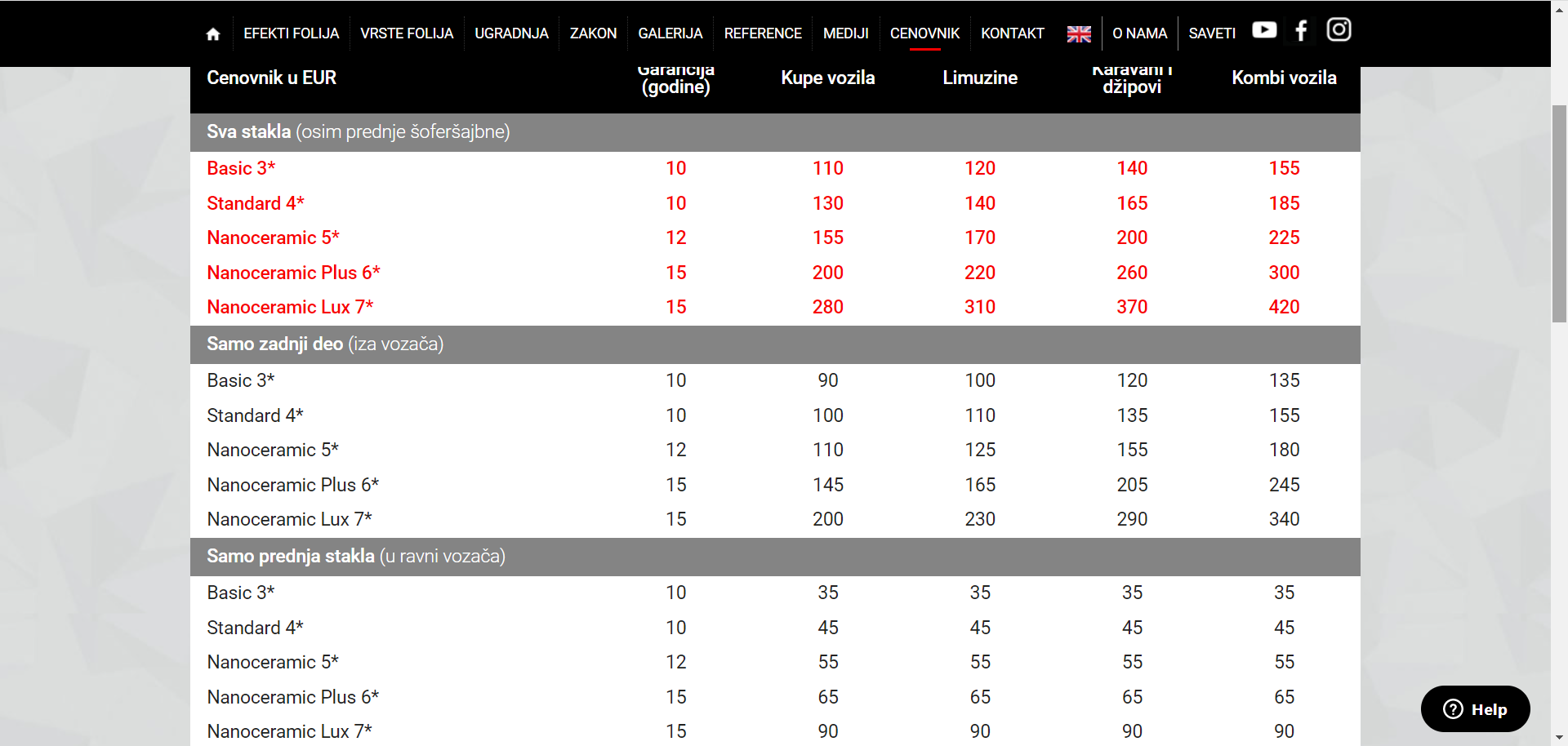1568x746 pixels.
Task: Click the 'Garancija (godine)' column header
Action: pyautogui.click(x=675, y=80)
